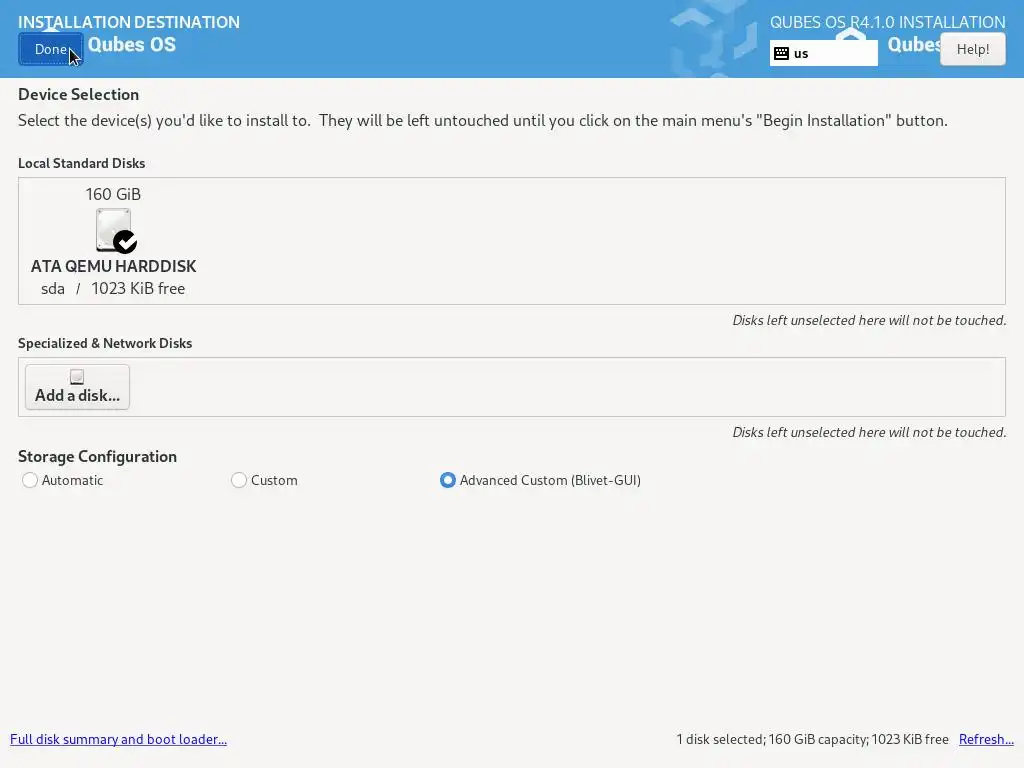The height and width of the screenshot is (768, 1024).
Task: Select Advanced Custom (Blivet-GUI) option
Action: coord(540,480)
